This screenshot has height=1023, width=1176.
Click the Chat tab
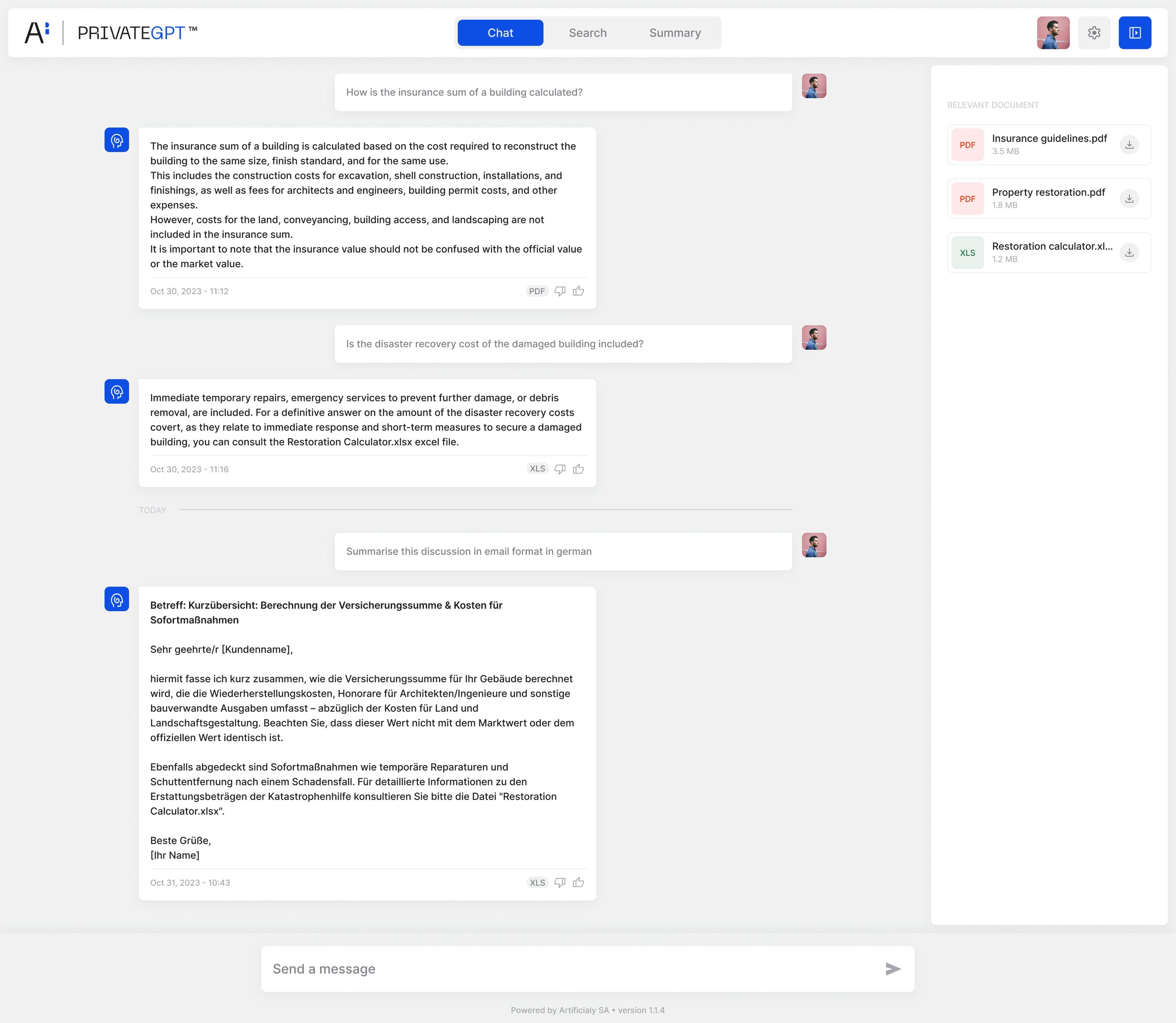(x=500, y=32)
